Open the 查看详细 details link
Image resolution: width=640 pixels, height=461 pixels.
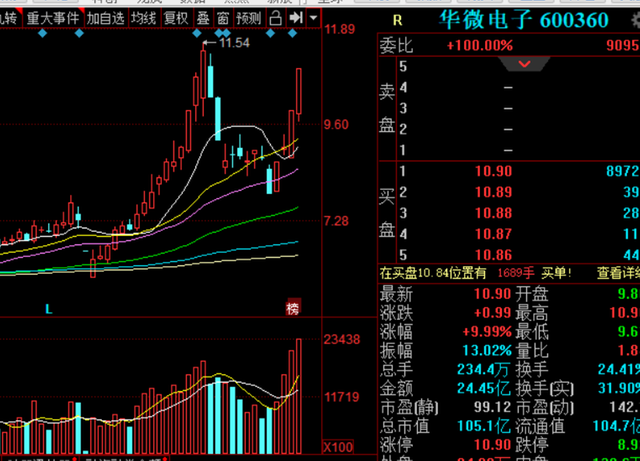[618, 272]
